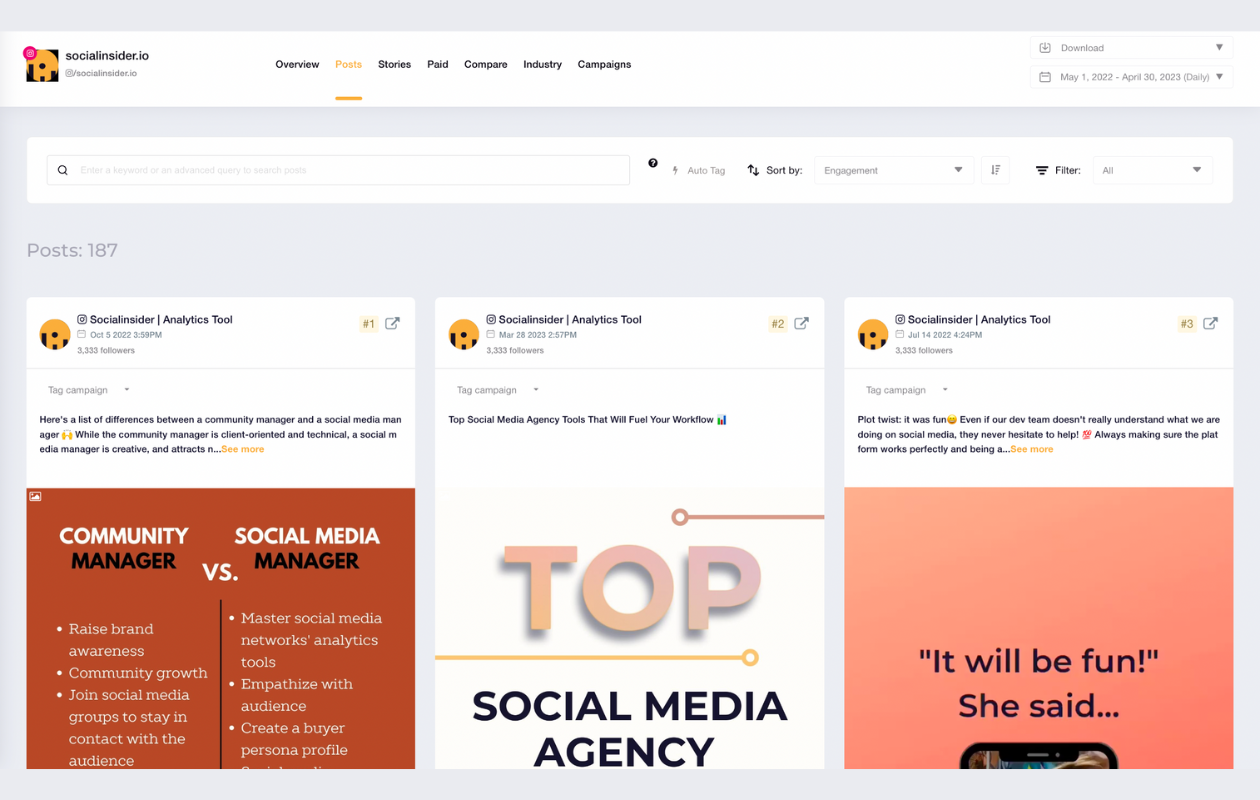This screenshot has height=800, width=1260.
Task: Click post #2 title Socialinsider | Analytics Tool
Action: [570, 320]
